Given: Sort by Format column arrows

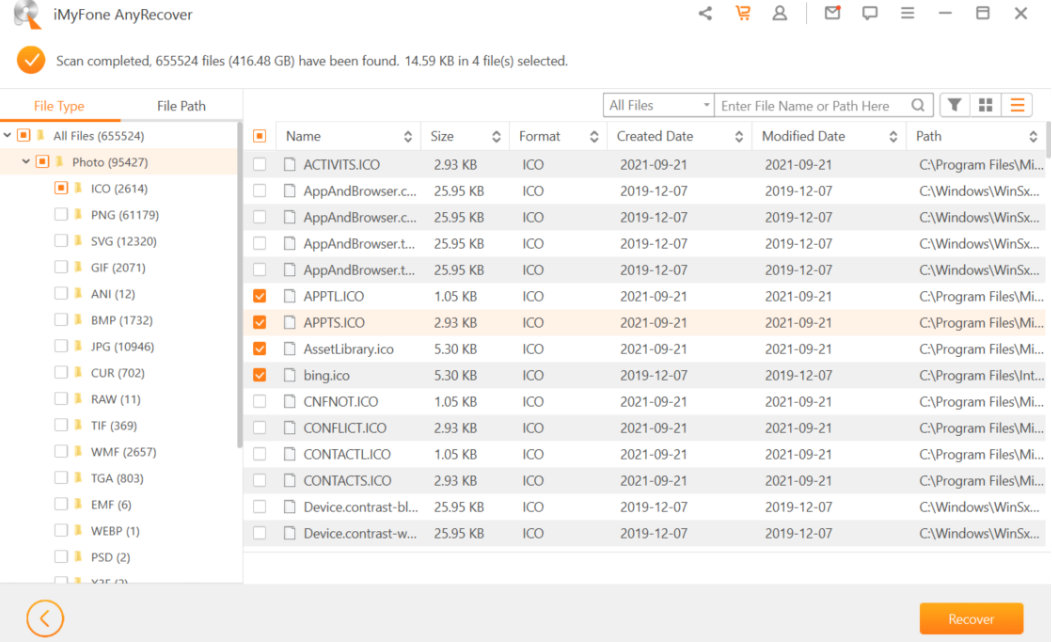Looking at the screenshot, I should click(594, 137).
